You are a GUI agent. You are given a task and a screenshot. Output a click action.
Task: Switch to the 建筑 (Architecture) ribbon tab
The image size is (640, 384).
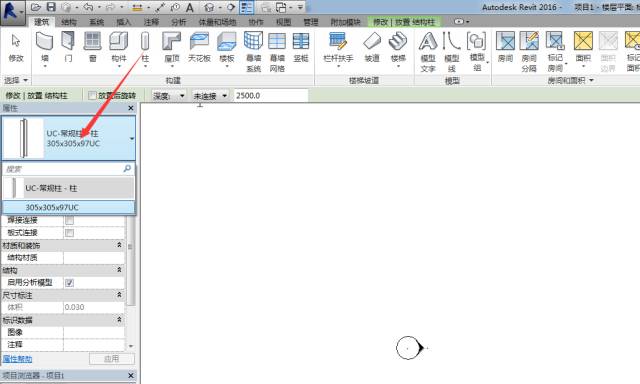42,22
